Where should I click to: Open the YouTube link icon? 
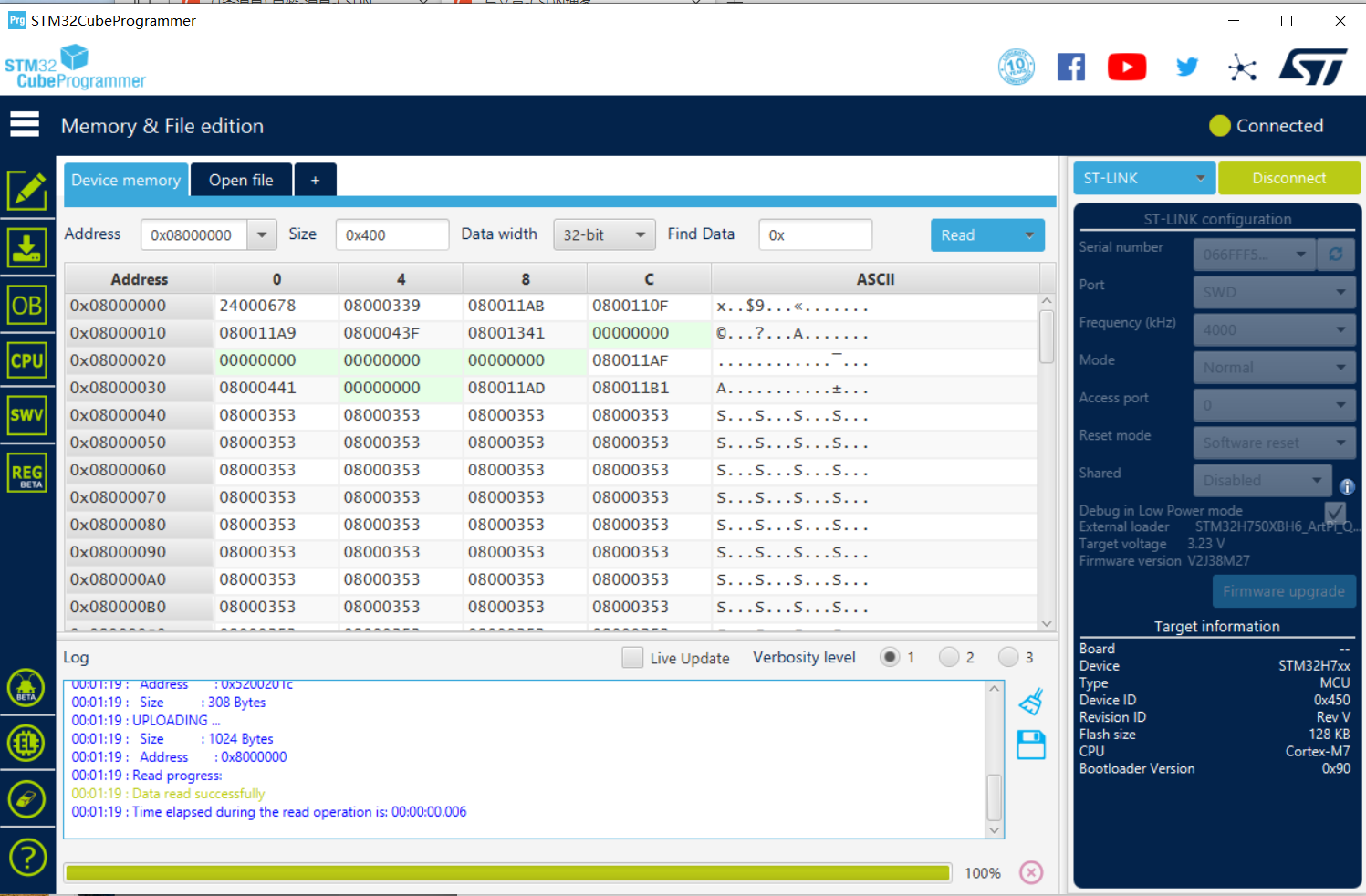1127,67
